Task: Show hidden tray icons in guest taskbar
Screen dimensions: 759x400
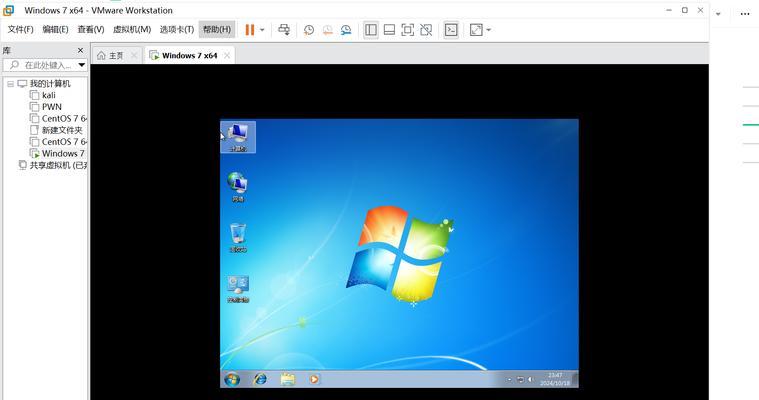Action: (x=510, y=380)
